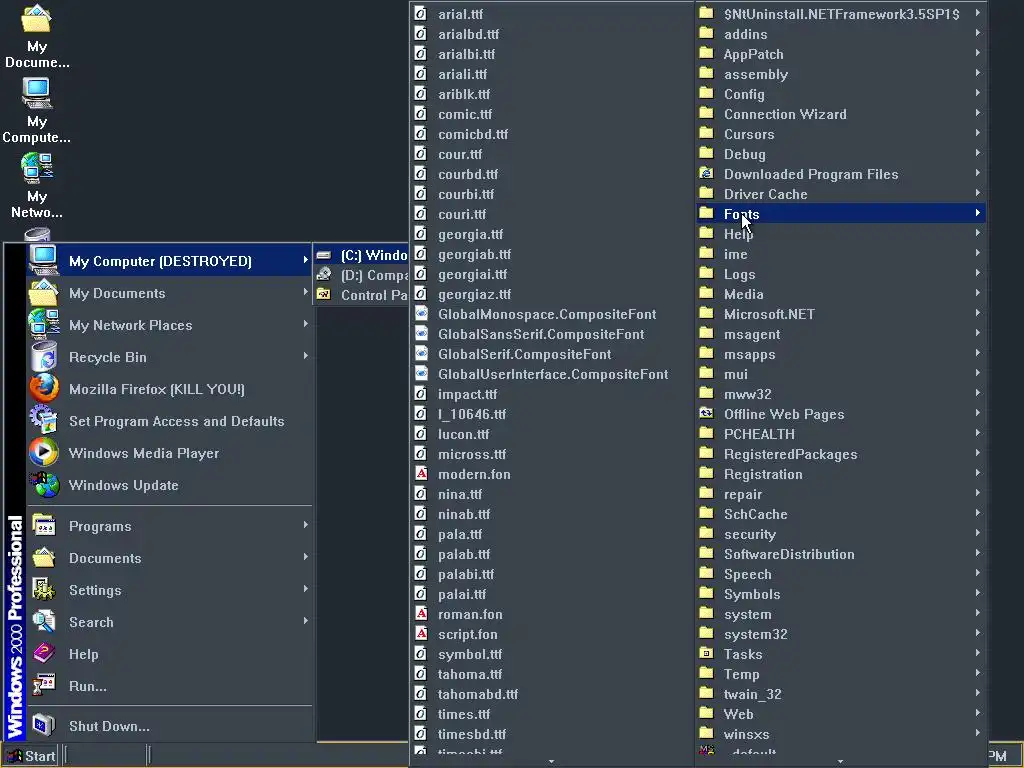Open the Documents menu item
Image resolution: width=1024 pixels, height=768 pixels.
pos(169,558)
